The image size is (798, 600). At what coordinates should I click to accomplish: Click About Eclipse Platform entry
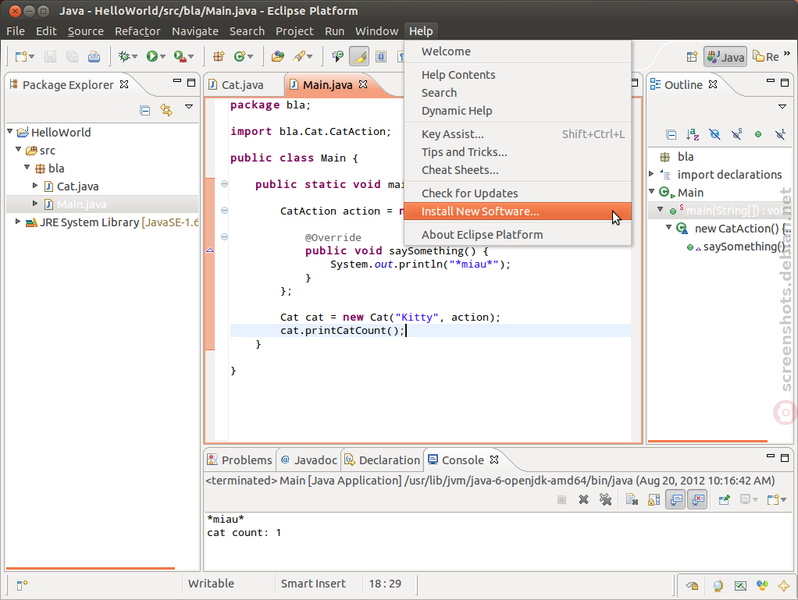pos(518,235)
